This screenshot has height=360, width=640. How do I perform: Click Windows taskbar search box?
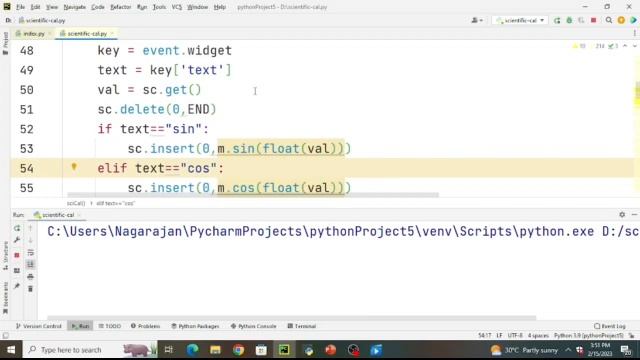[x=90, y=350]
